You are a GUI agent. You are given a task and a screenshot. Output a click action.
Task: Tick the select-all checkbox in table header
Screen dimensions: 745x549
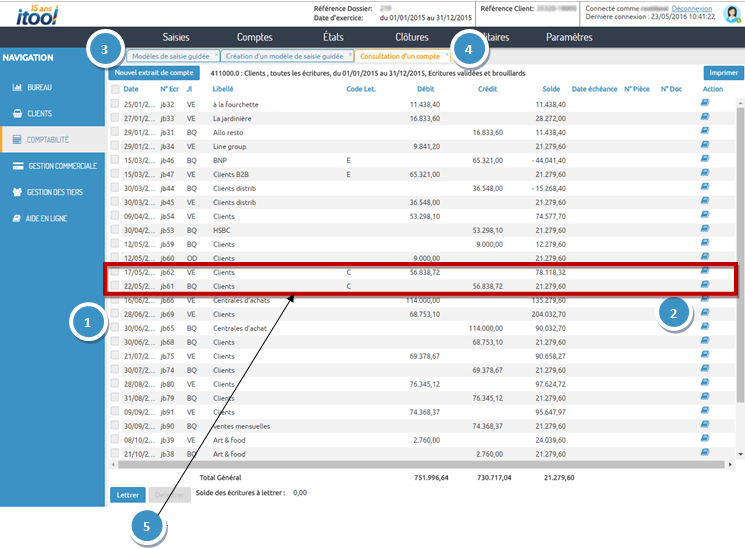tap(115, 89)
